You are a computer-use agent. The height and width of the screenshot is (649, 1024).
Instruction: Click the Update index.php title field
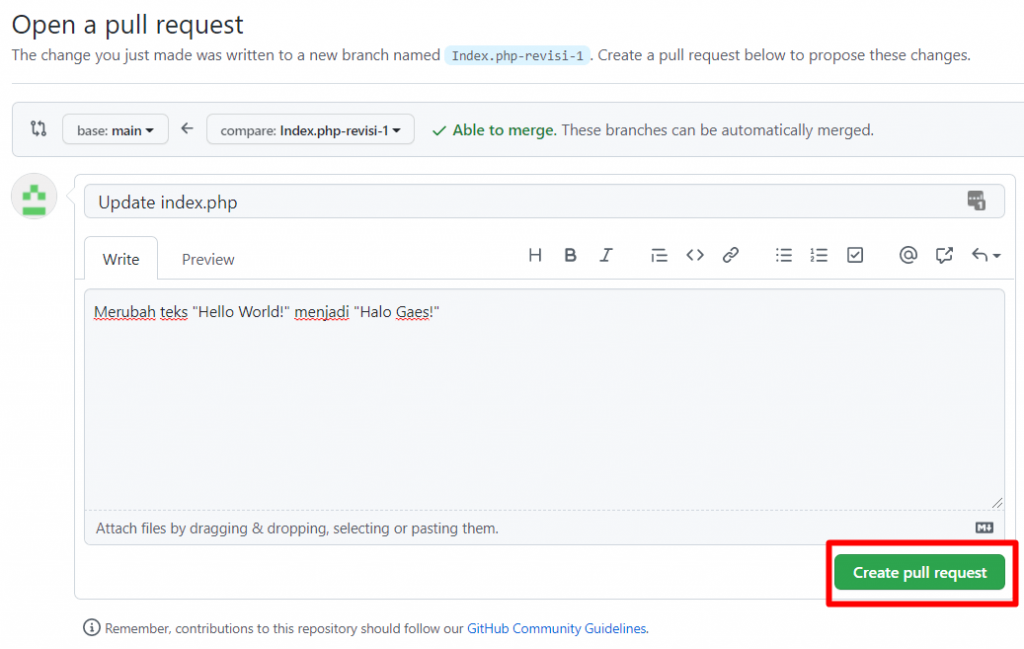pos(544,202)
